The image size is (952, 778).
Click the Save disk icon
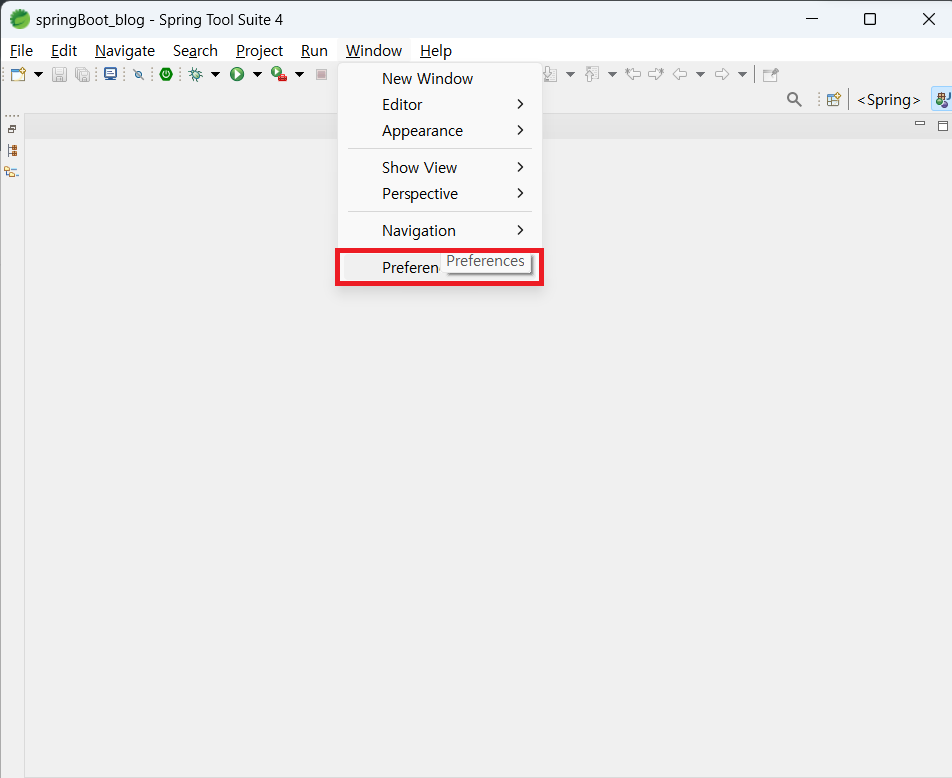[x=59, y=75]
